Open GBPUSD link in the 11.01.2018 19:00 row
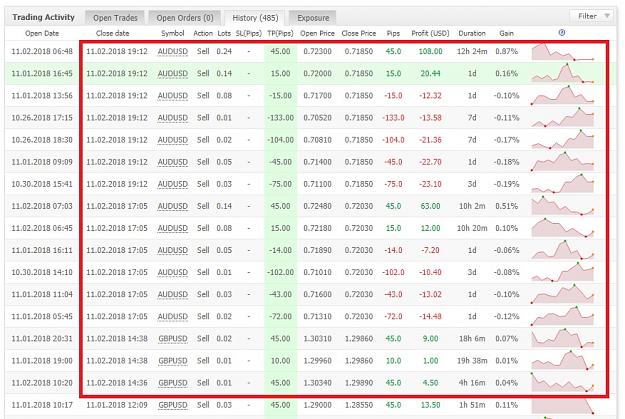The width and height of the screenshot is (625, 419). coord(173,361)
